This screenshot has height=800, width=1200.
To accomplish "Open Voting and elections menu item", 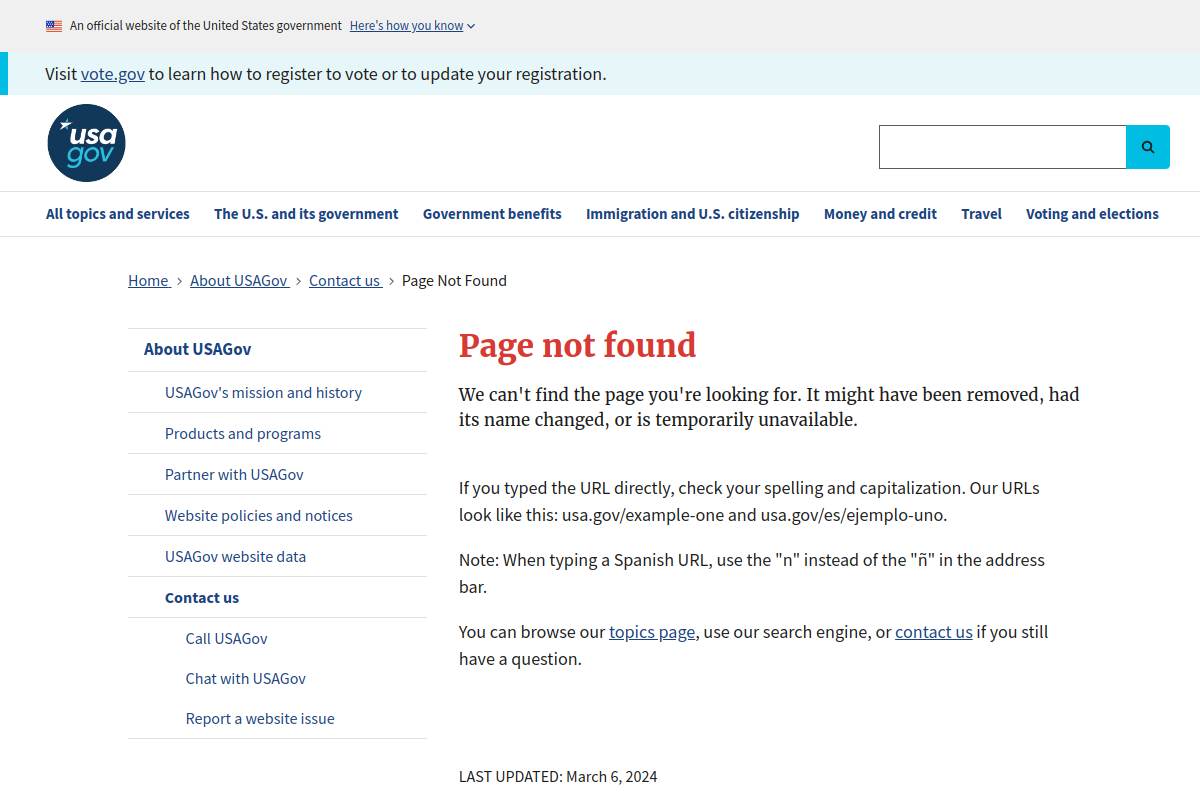I will tap(1092, 214).
